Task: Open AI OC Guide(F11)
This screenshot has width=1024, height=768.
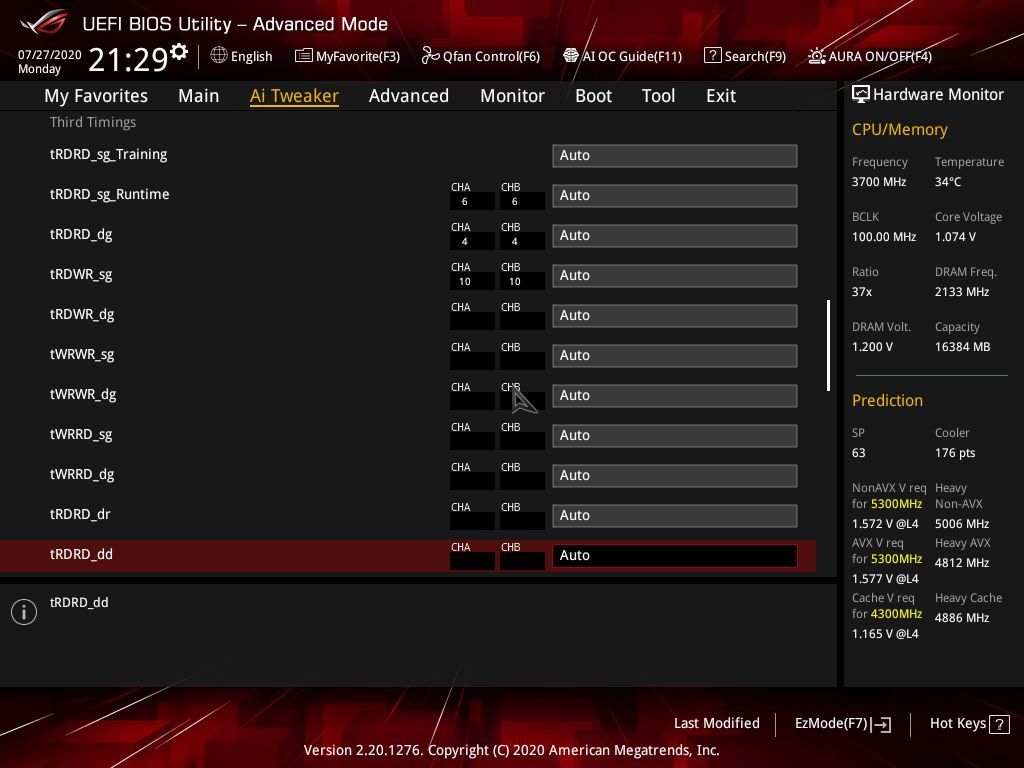Action: pyautogui.click(x=622, y=56)
